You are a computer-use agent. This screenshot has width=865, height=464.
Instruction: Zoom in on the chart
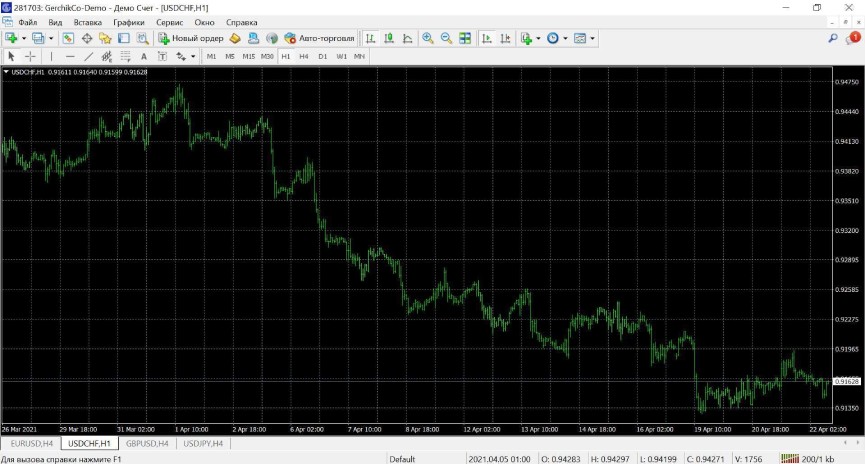(428, 38)
